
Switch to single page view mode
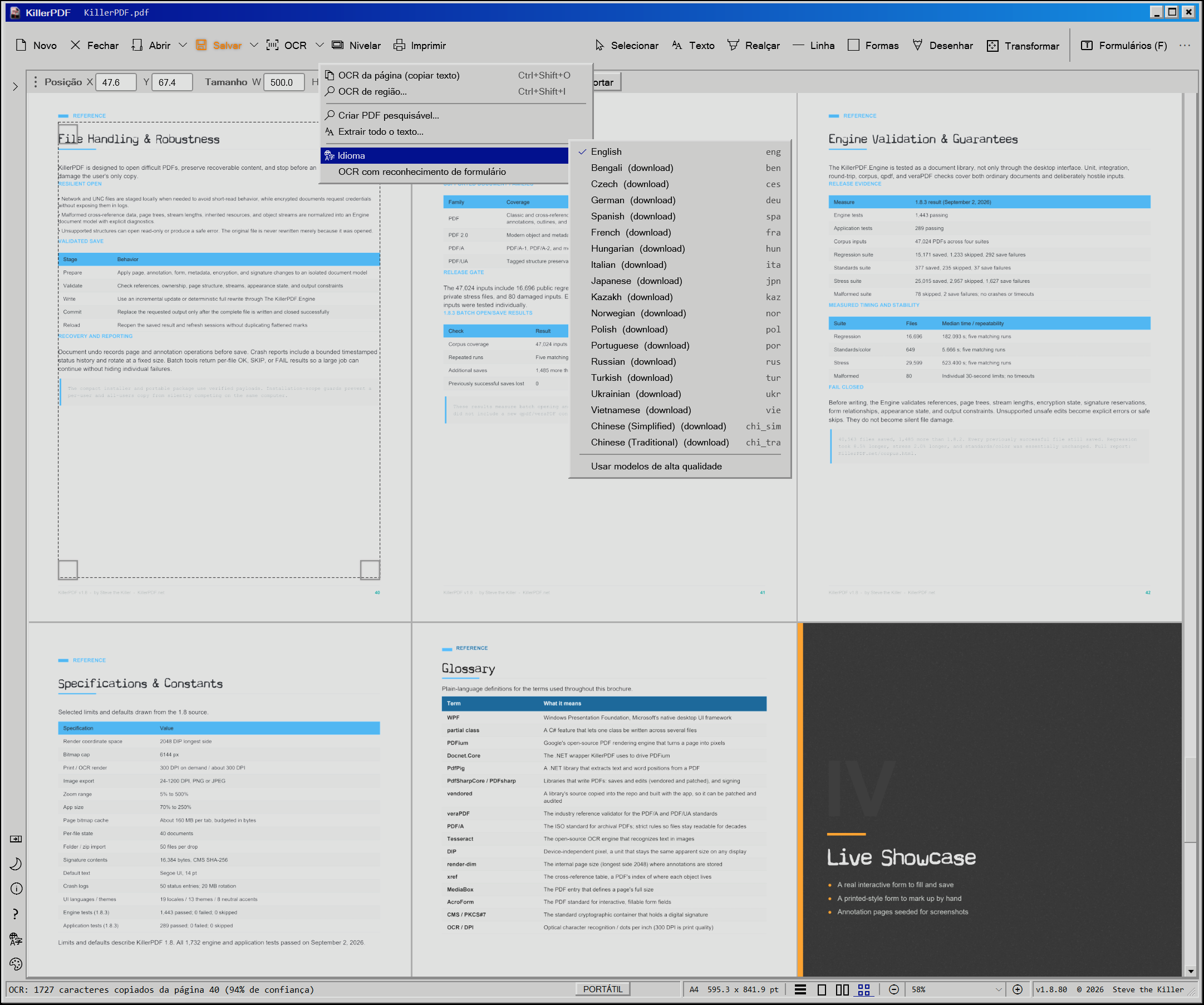click(822, 989)
